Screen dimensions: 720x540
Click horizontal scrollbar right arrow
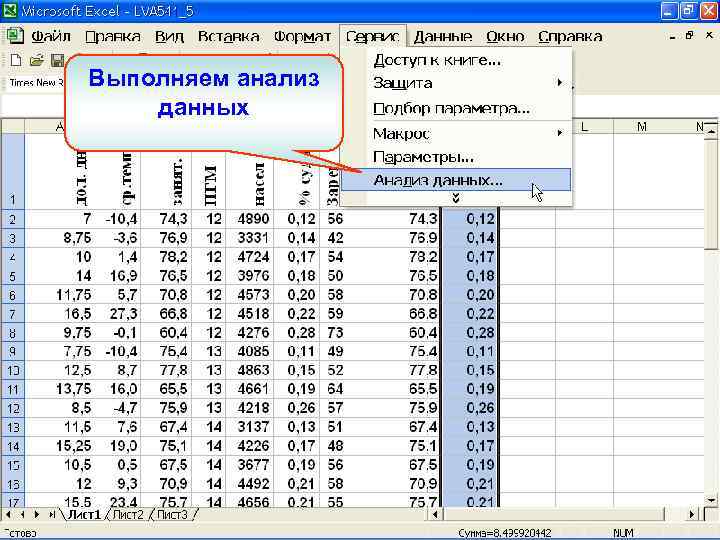[692, 515]
